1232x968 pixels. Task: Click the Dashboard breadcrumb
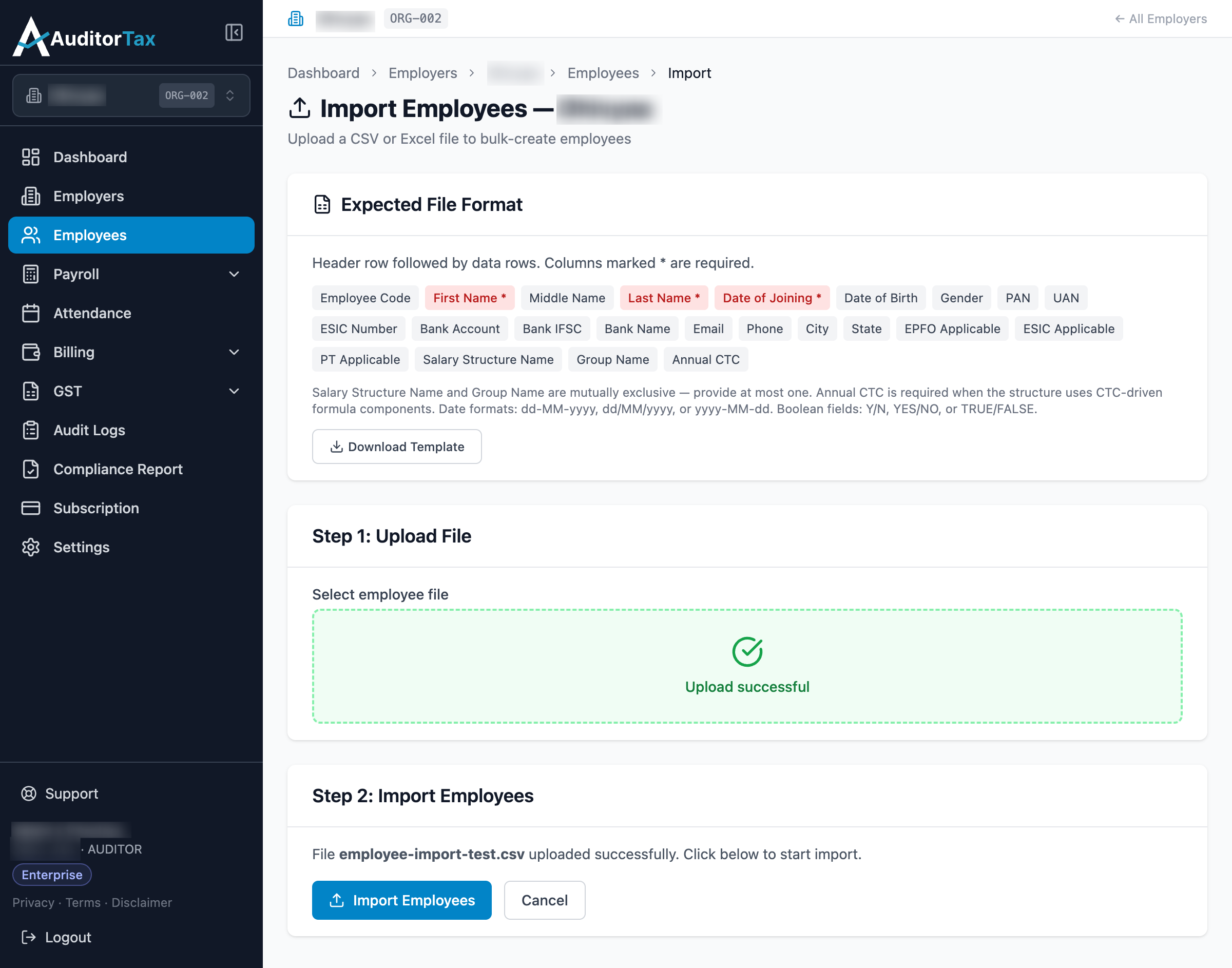pyautogui.click(x=323, y=73)
